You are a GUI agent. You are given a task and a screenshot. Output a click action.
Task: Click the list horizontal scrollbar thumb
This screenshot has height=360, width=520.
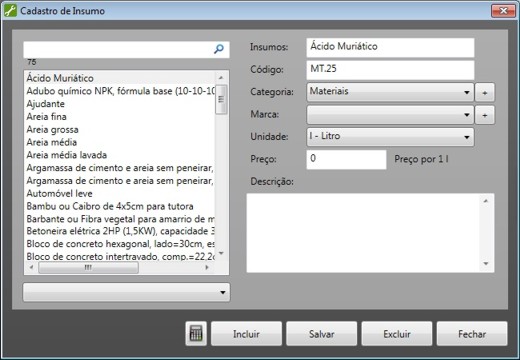[x=88, y=267]
